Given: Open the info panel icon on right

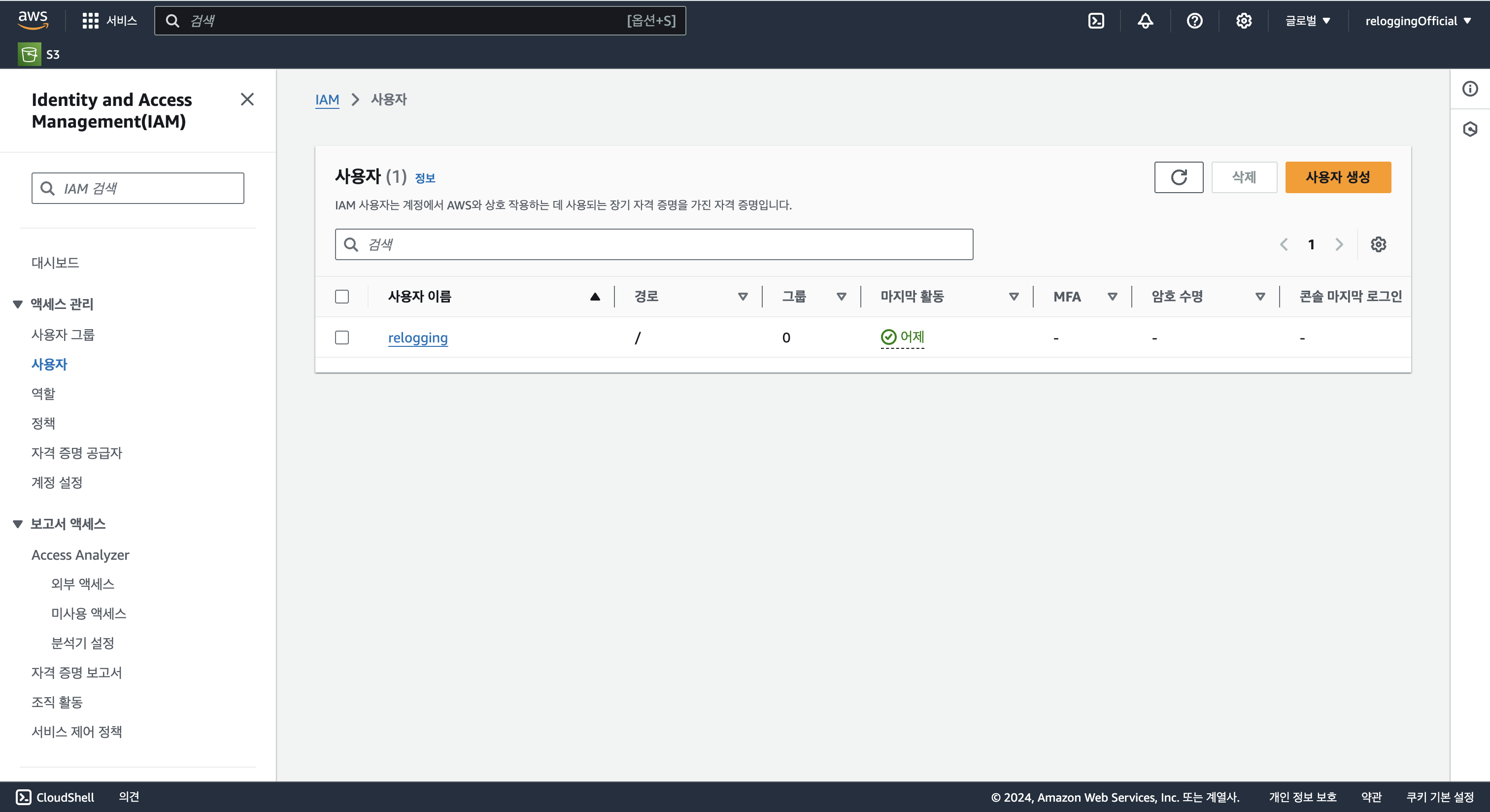Looking at the screenshot, I should (1470, 89).
